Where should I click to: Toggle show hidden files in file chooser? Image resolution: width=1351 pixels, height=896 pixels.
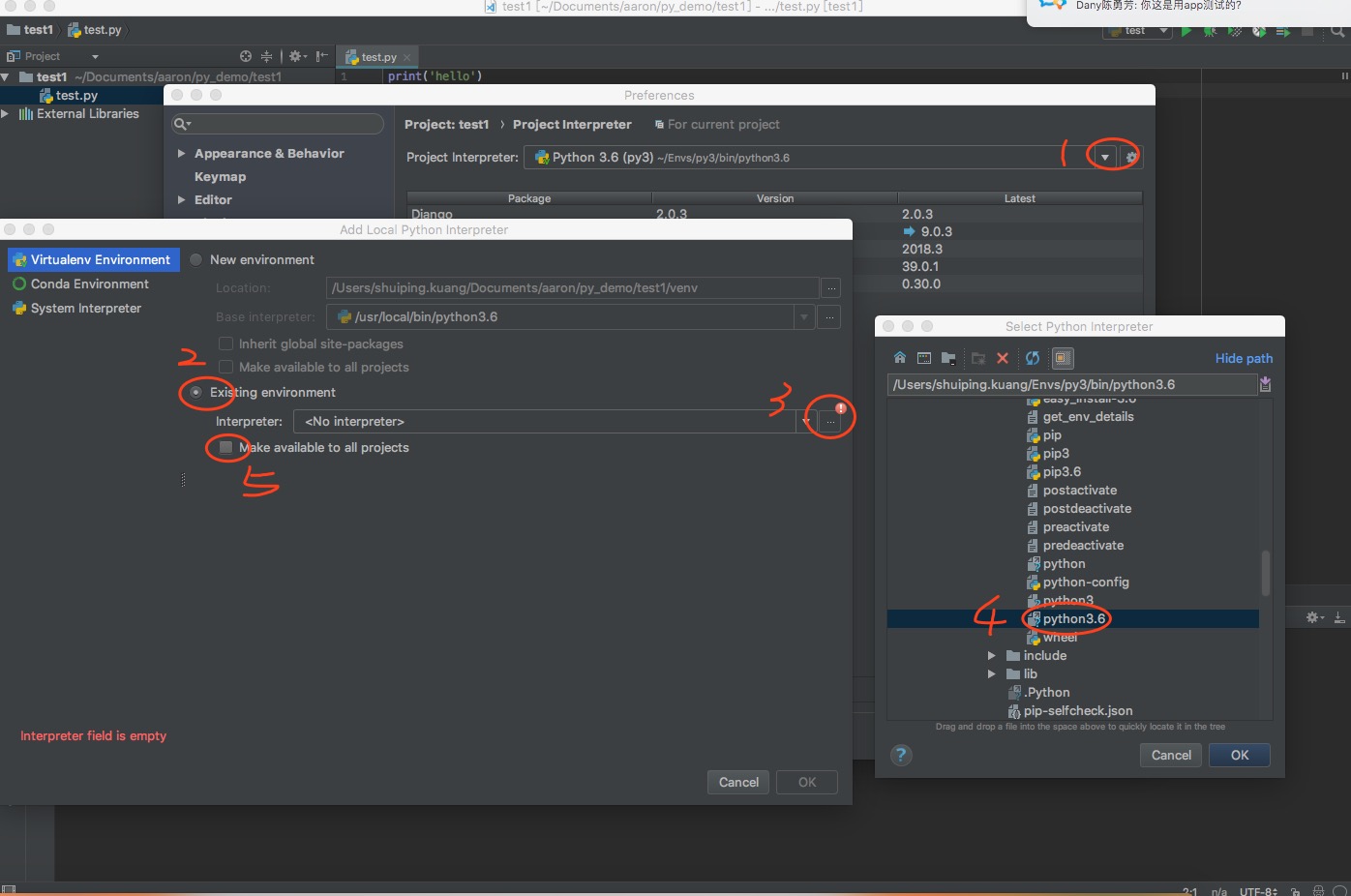coord(1063,358)
